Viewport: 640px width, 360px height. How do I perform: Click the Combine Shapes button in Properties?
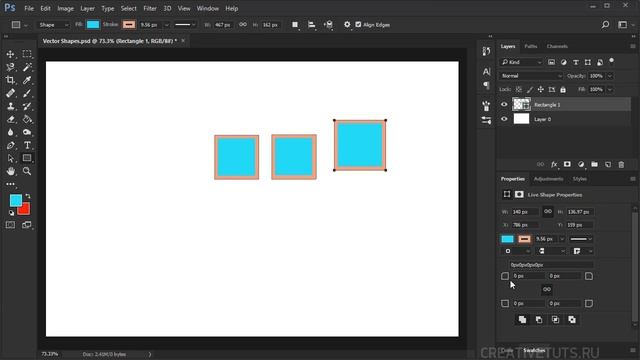click(522, 320)
